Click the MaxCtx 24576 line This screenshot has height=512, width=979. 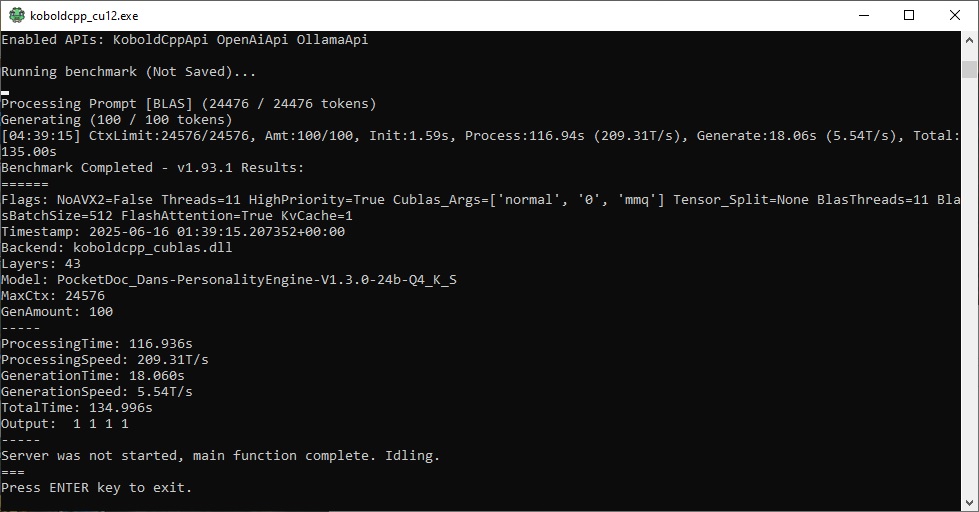click(x=53, y=295)
